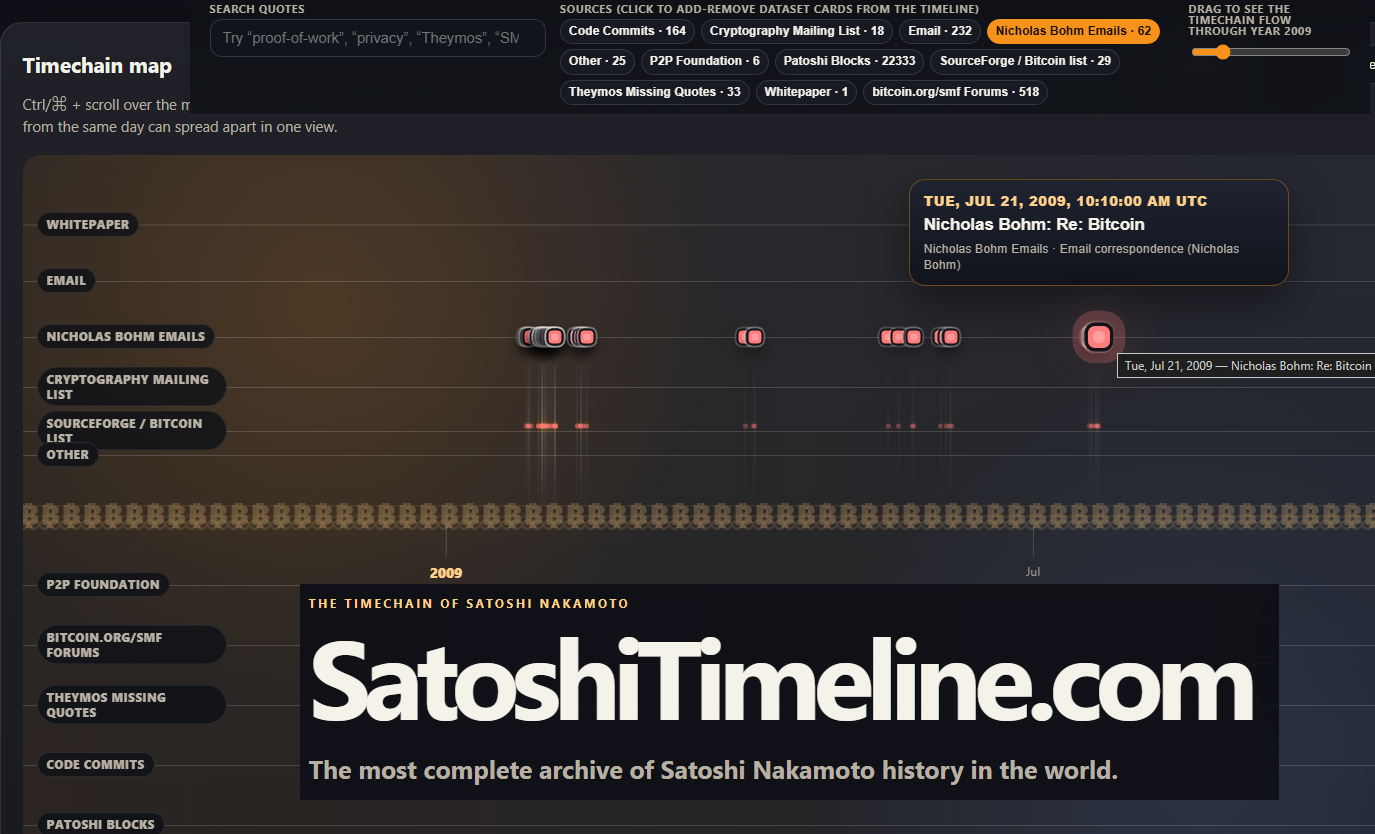The width and height of the screenshot is (1375, 834).
Task: Toggle the Patoshi Blocks · 22333 source chip
Action: click(x=850, y=61)
